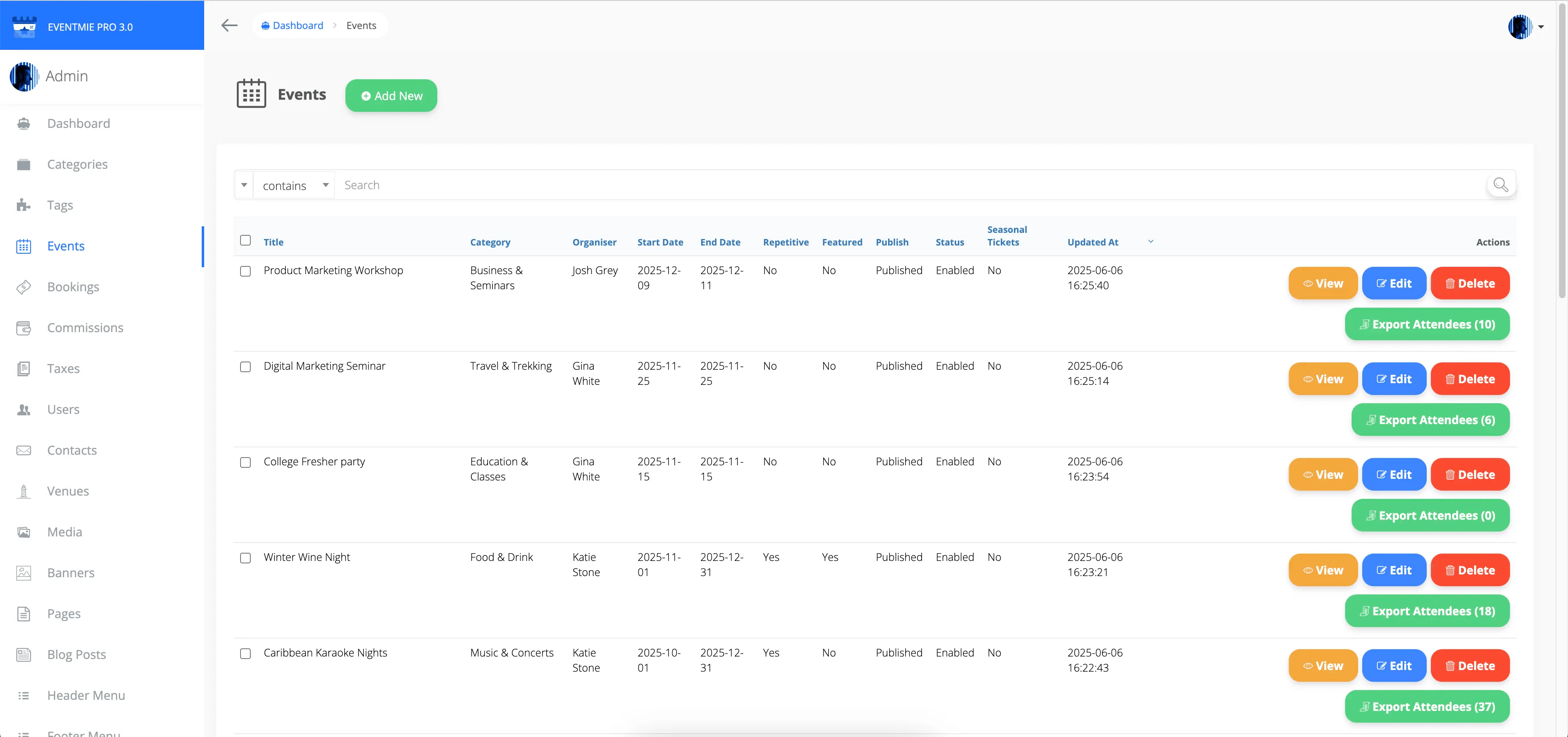The height and width of the screenshot is (737, 1568).
Task: Click the Venues sidebar icon
Action: (24, 491)
